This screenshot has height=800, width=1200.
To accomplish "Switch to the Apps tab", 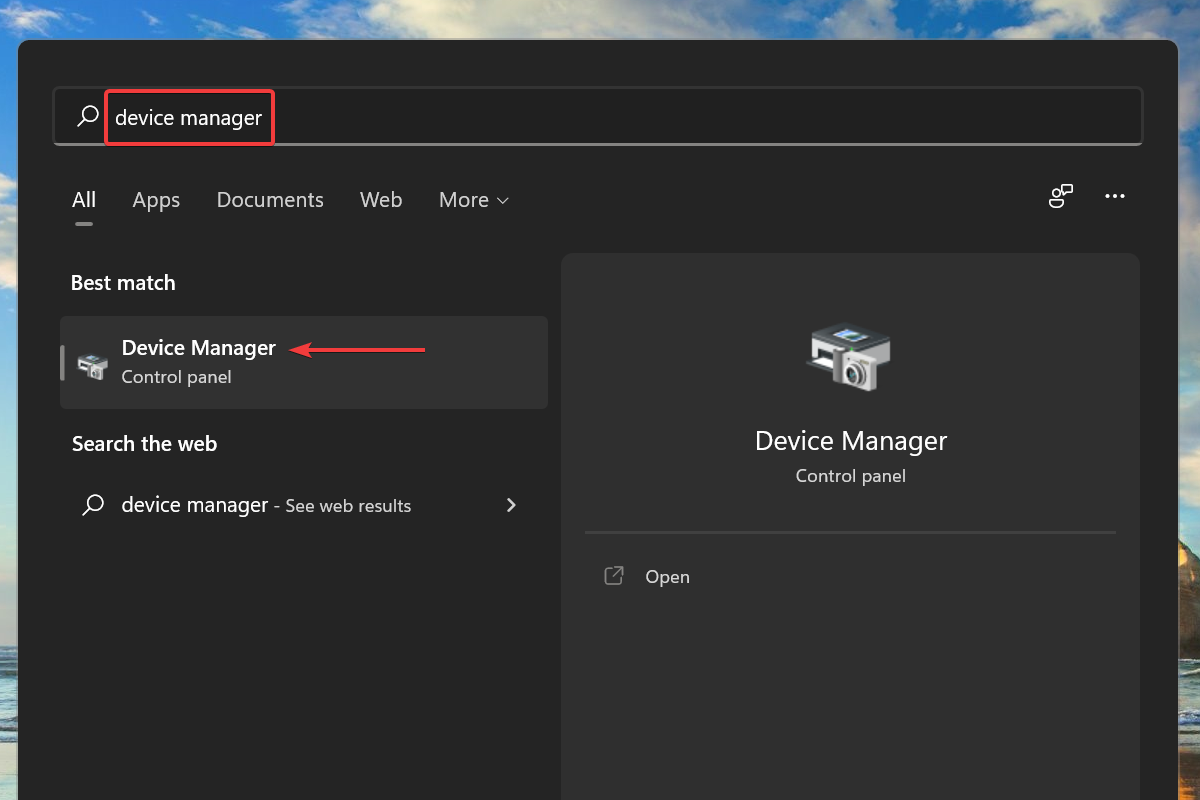I will (x=156, y=200).
